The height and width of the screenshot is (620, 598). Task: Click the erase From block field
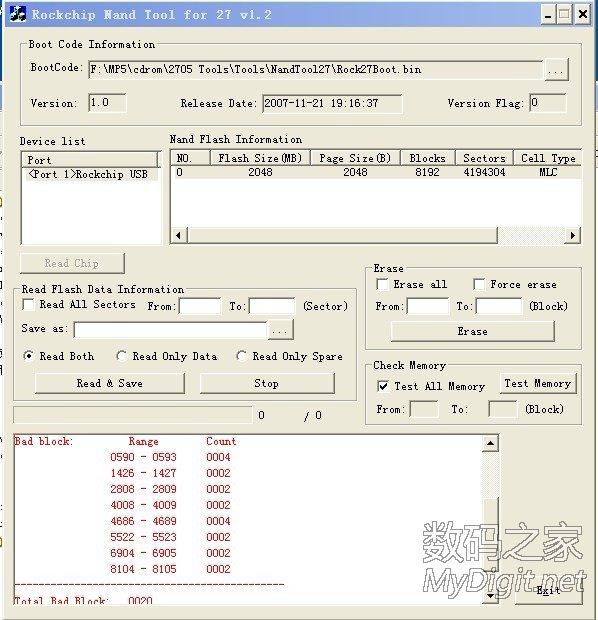(x=428, y=306)
